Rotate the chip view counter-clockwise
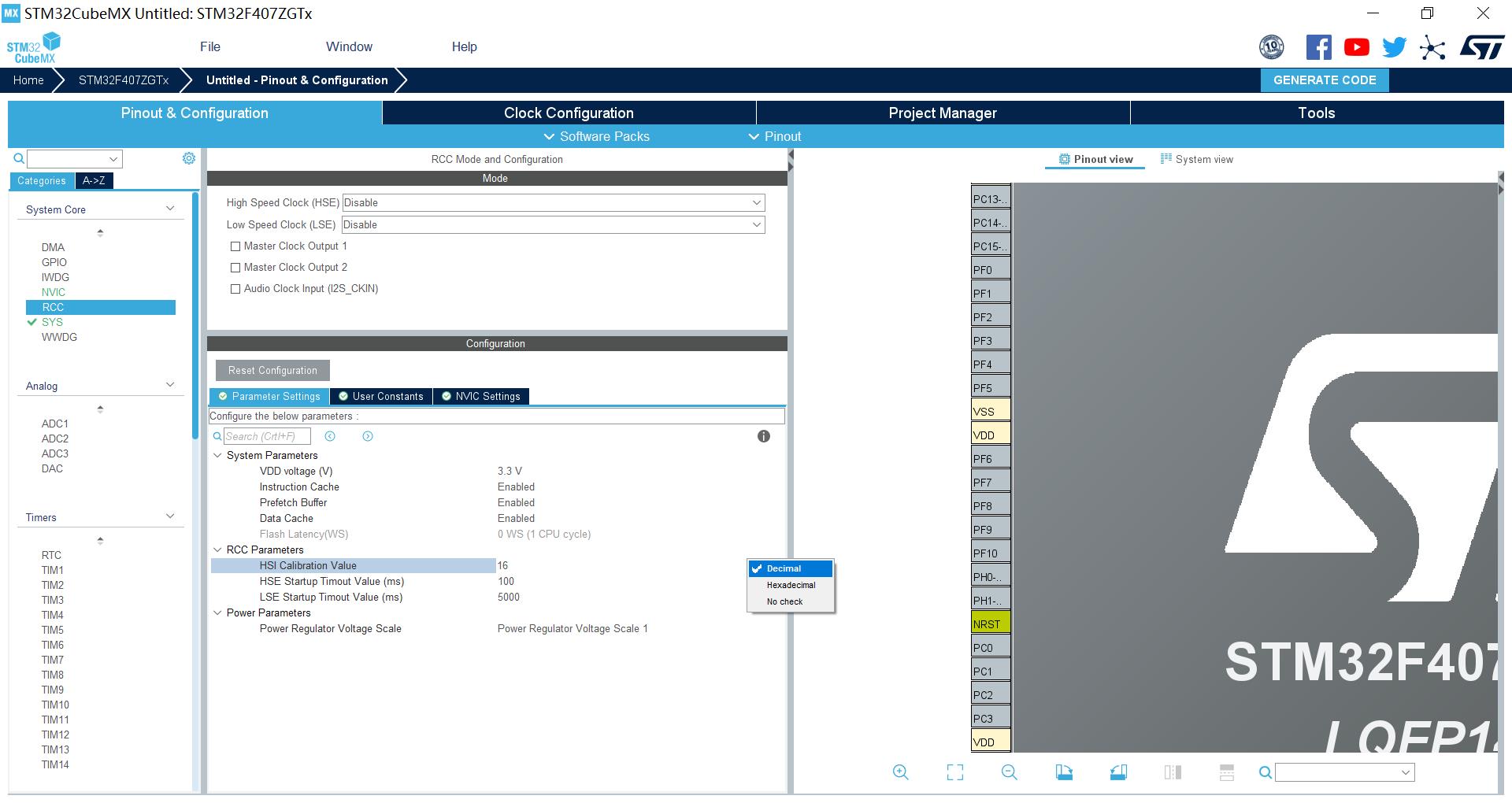Viewport: 1512px width, 803px height. point(1118,772)
